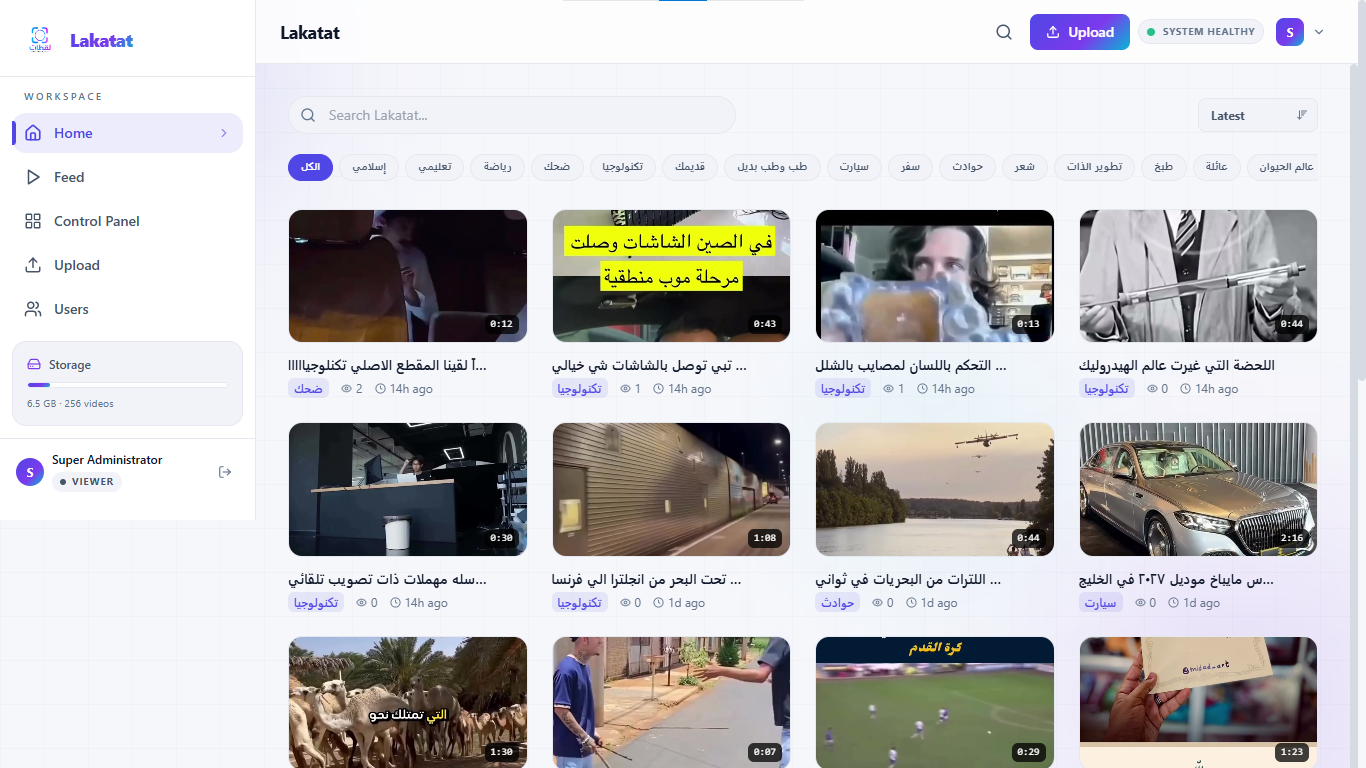Click the Home sidebar item label

[x=73, y=133]
